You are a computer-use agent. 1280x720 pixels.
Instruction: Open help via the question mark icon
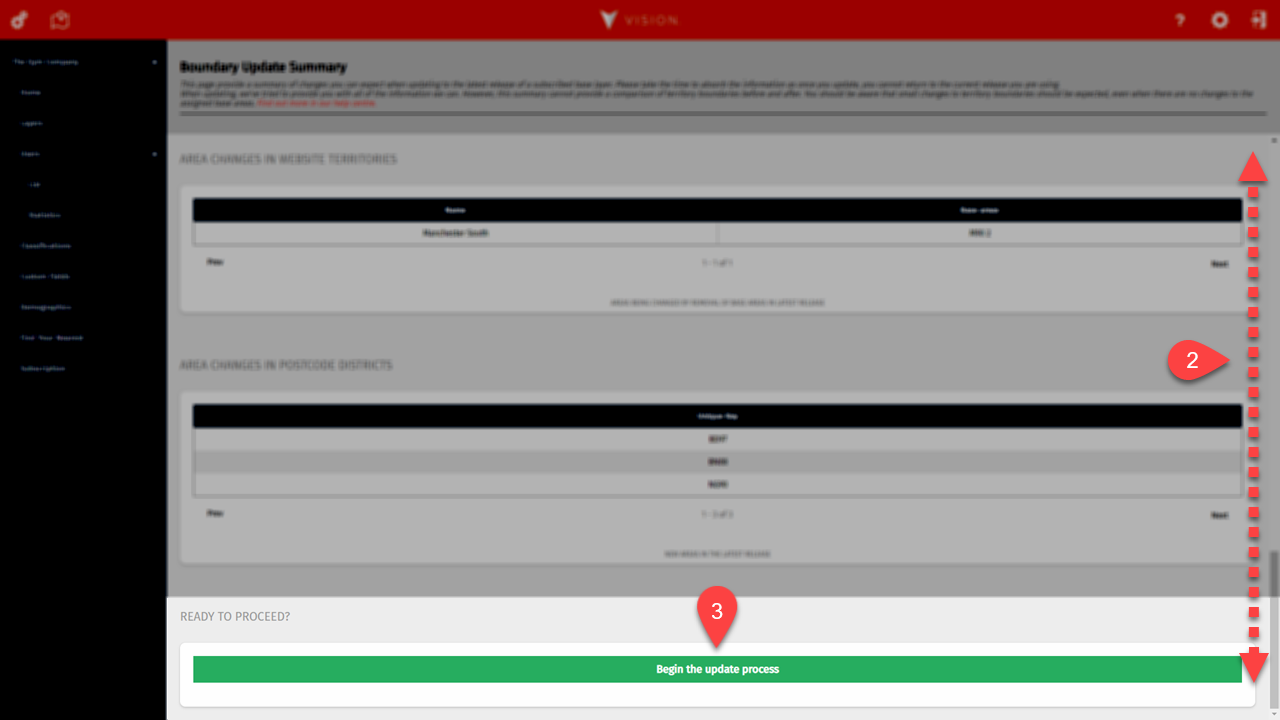pos(1180,20)
